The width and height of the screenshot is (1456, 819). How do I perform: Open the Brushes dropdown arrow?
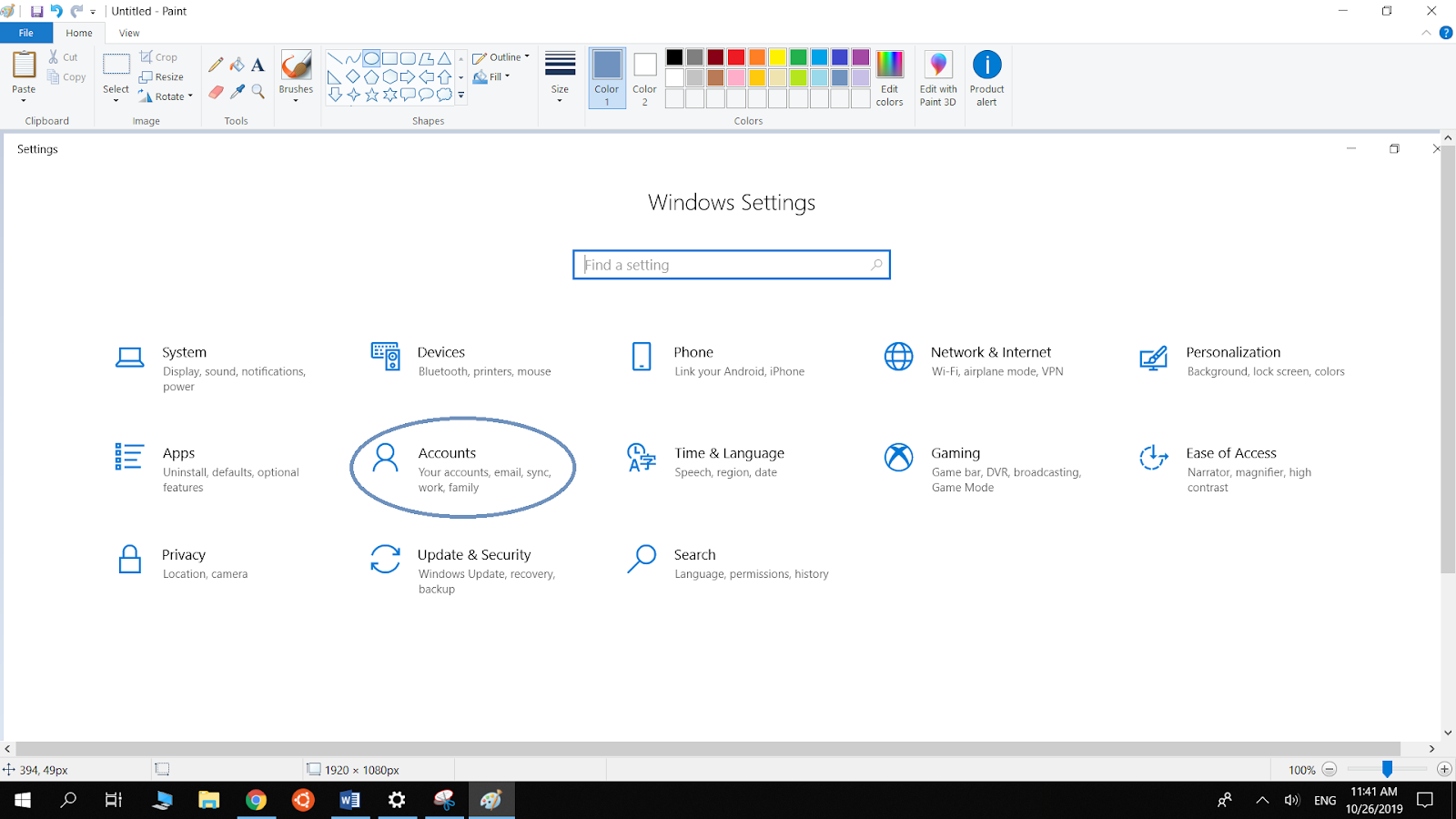(x=296, y=100)
